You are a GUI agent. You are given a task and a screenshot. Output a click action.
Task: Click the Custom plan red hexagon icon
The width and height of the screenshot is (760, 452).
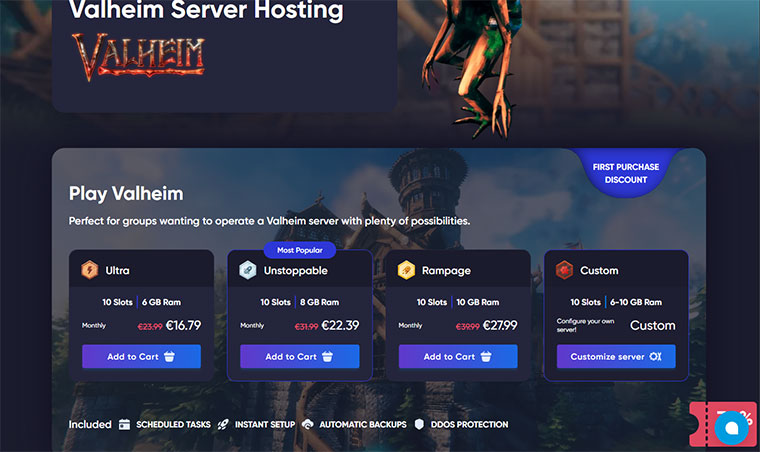564,270
